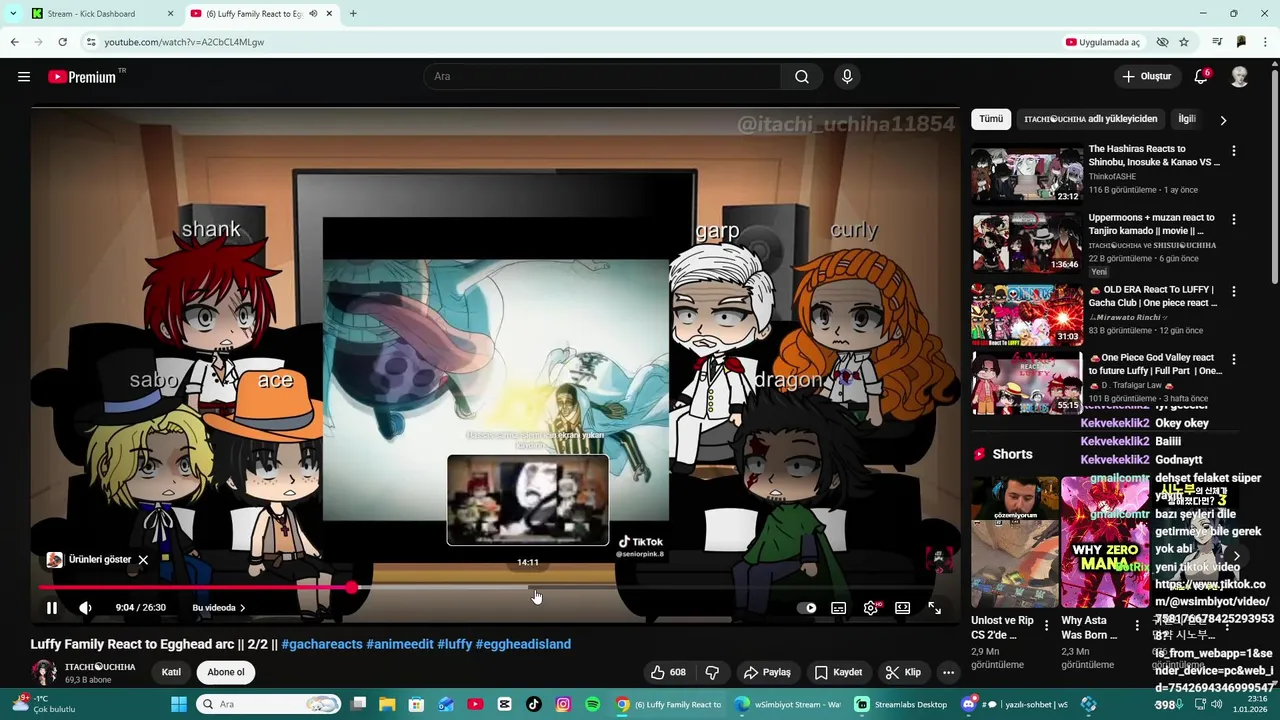
Task: Open a new browser tab
Action: pyautogui.click(x=353, y=14)
